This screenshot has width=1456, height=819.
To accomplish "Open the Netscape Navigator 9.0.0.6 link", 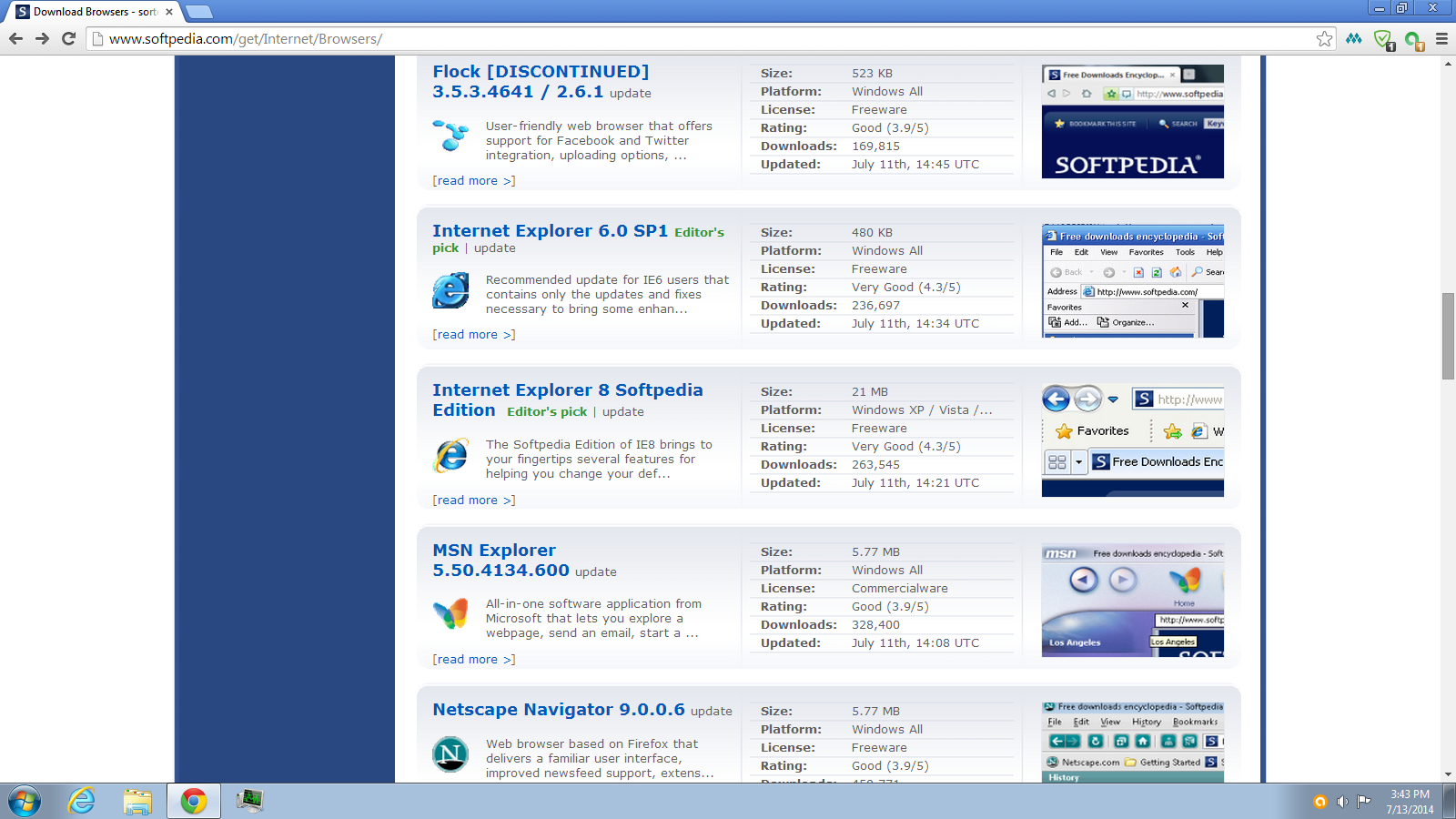I will click(x=558, y=710).
